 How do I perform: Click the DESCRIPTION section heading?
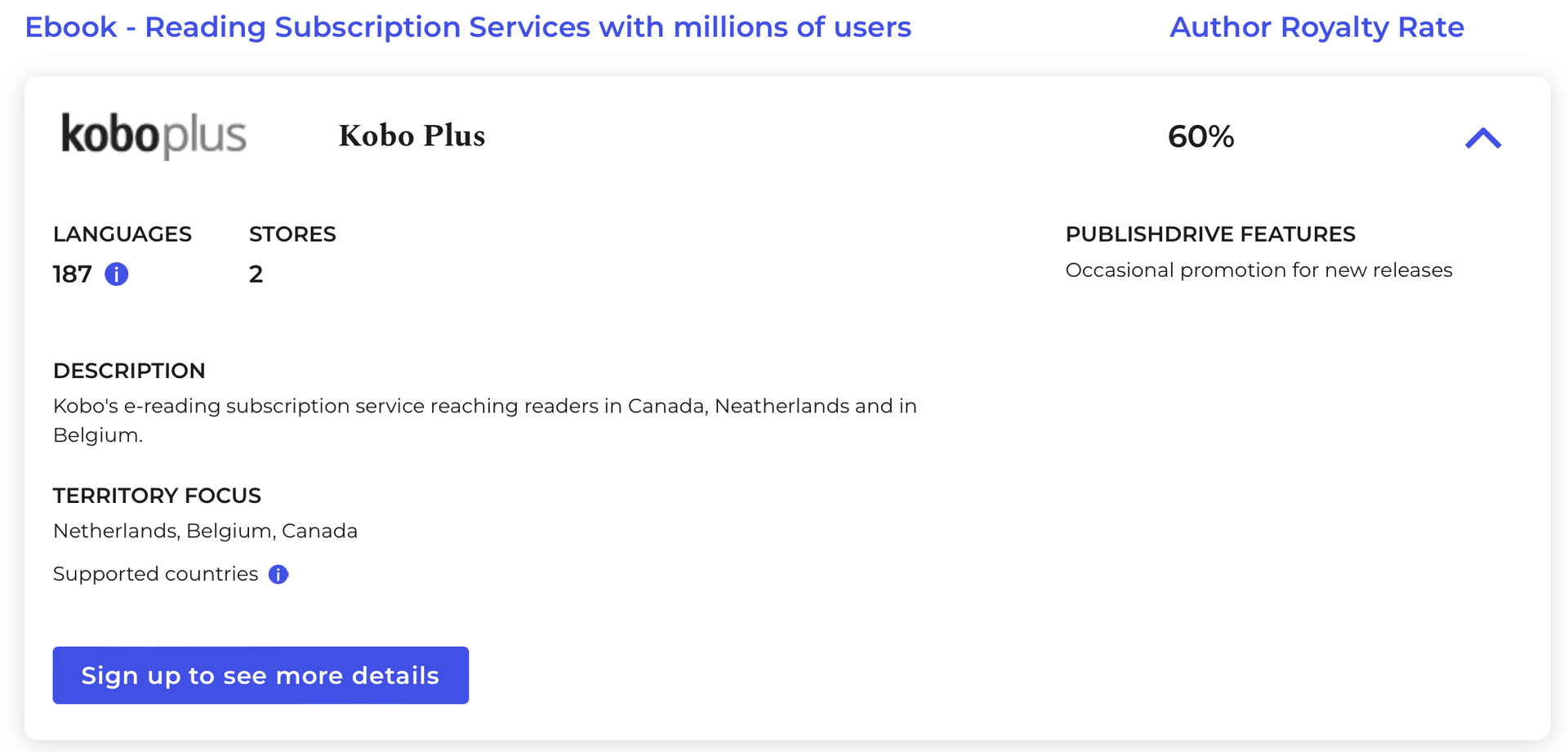[129, 371]
